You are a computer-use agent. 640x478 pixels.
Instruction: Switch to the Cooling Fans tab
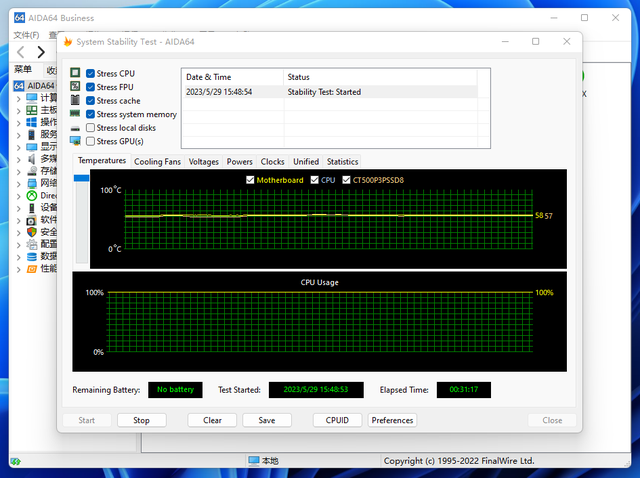[x=157, y=162]
